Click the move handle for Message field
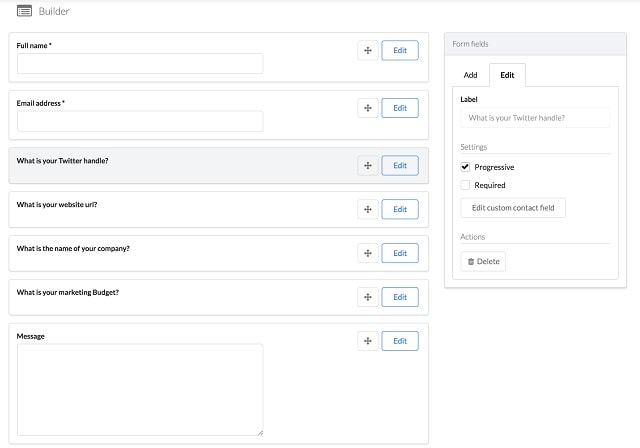The image size is (640, 448). click(x=368, y=341)
